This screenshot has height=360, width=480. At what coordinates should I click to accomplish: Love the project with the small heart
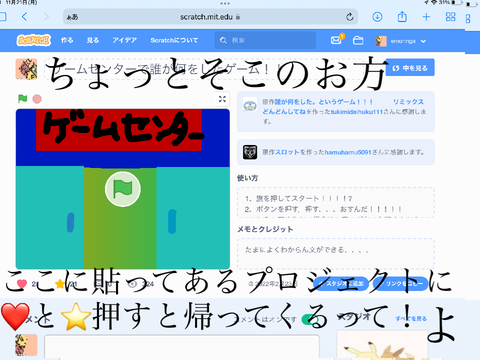point(22,284)
